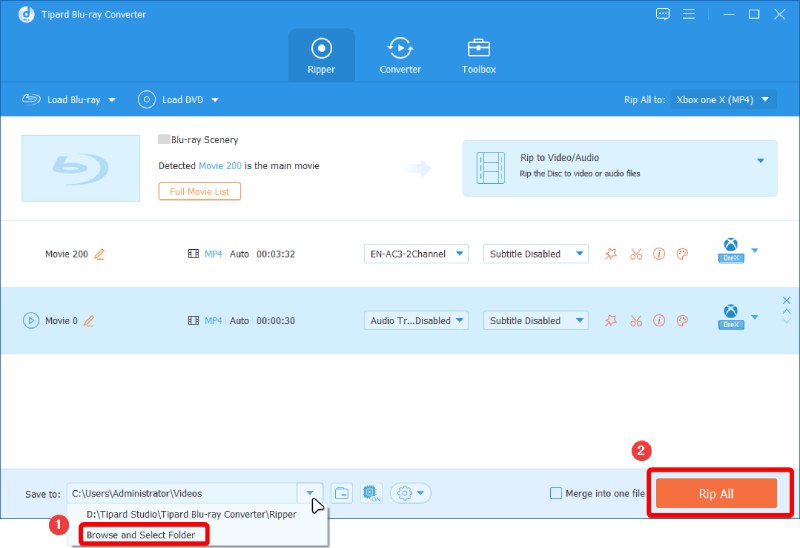The width and height of the screenshot is (800, 548).
Task: Open the hamburger menu in title bar
Action: 689,14
